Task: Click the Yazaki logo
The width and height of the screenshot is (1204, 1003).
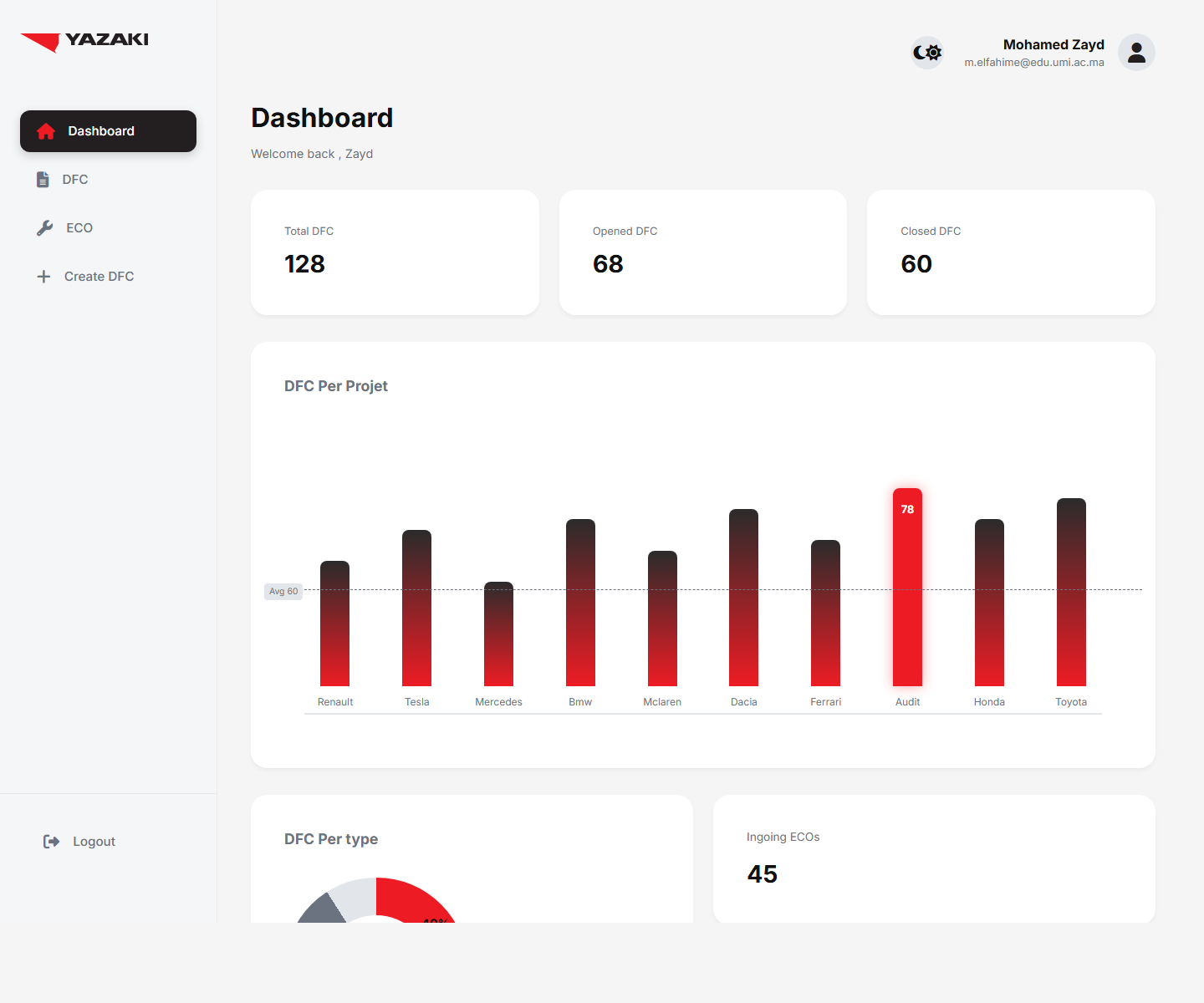Action: pyautogui.click(x=84, y=41)
